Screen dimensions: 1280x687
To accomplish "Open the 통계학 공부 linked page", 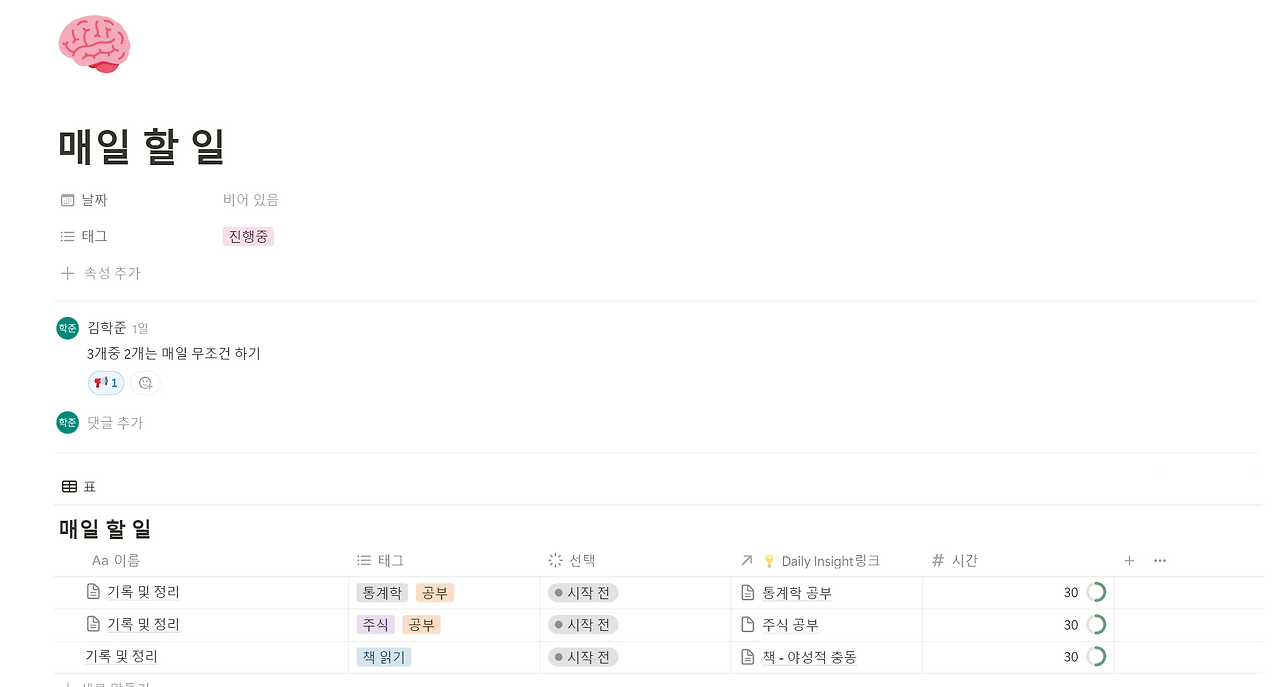I will click(x=797, y=593).
